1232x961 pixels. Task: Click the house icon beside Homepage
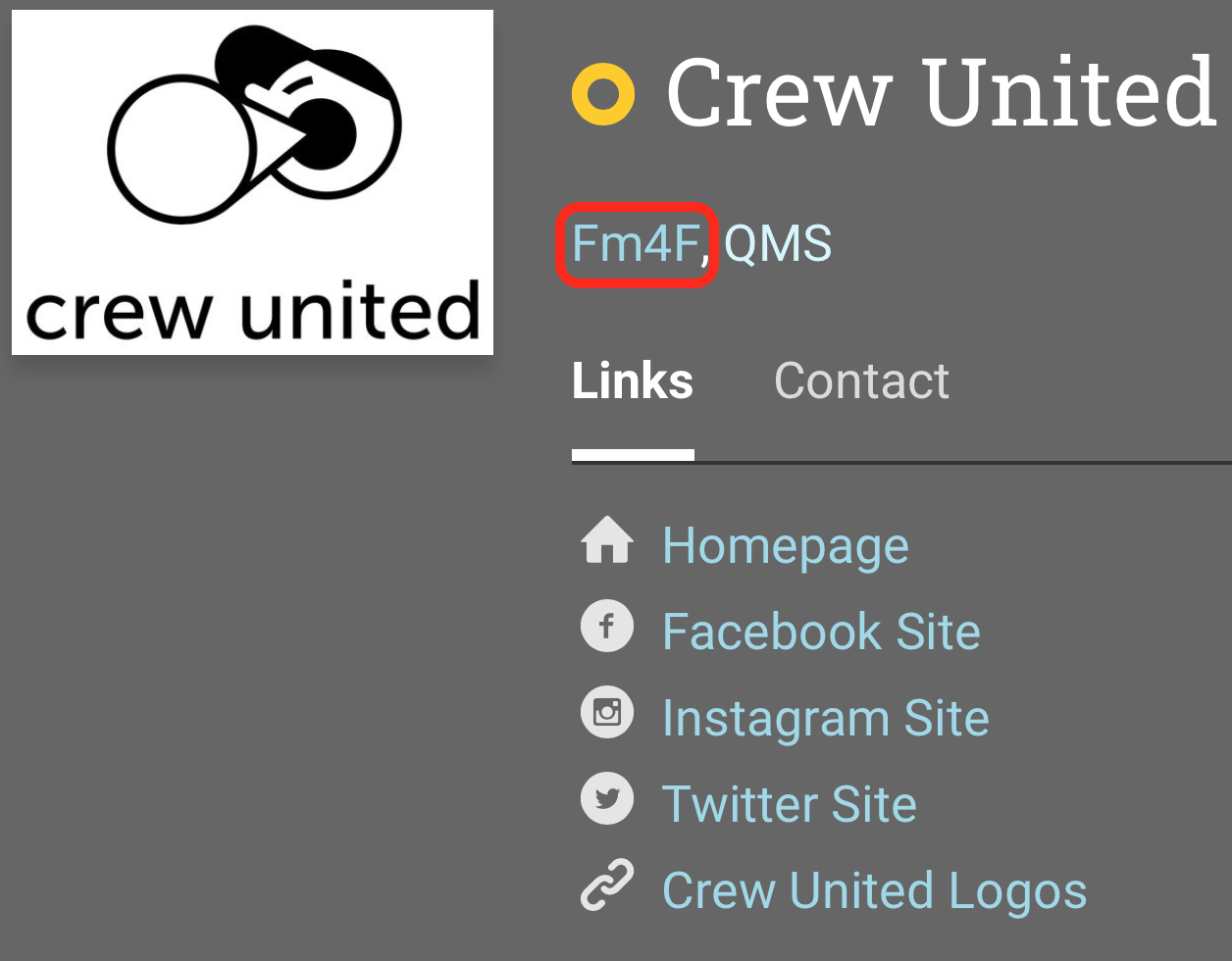(607, 540)
